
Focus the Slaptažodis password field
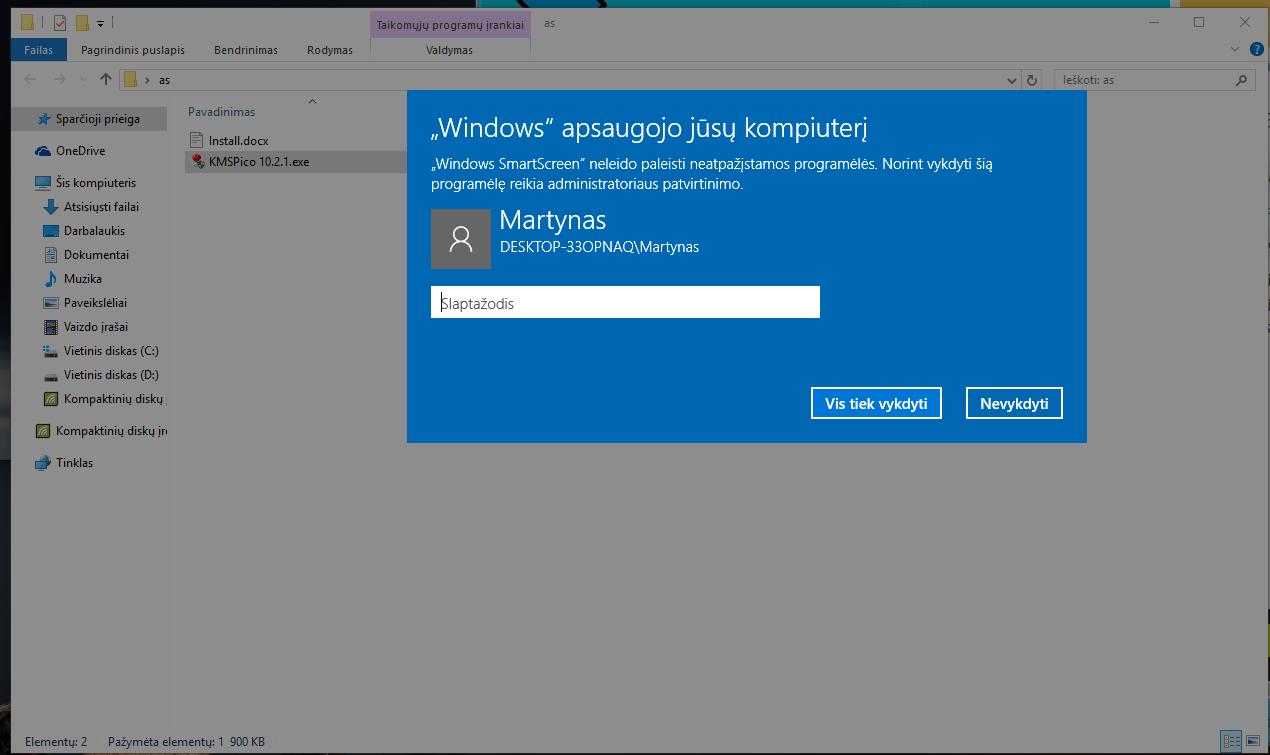point(625,302)
